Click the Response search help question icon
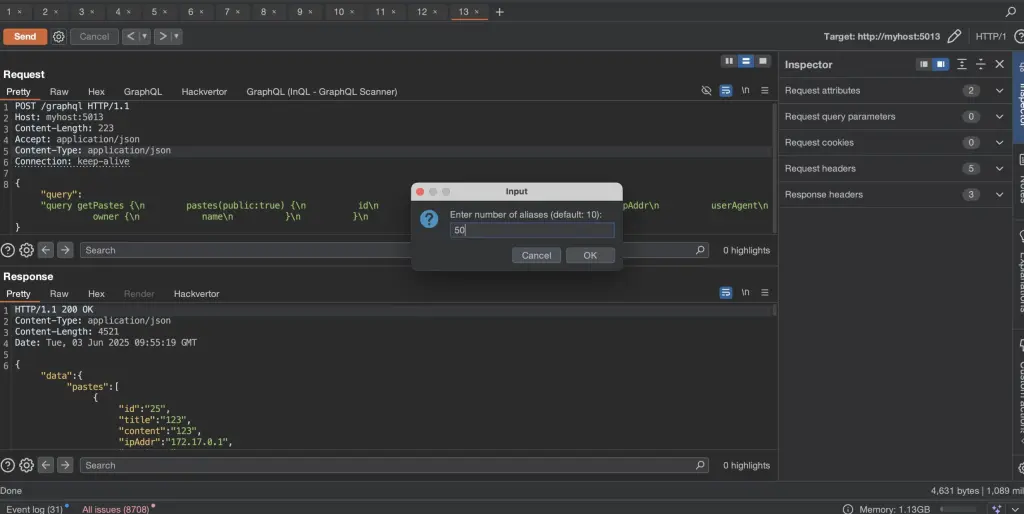This screenshot has width=1024, height=514. 8,465
